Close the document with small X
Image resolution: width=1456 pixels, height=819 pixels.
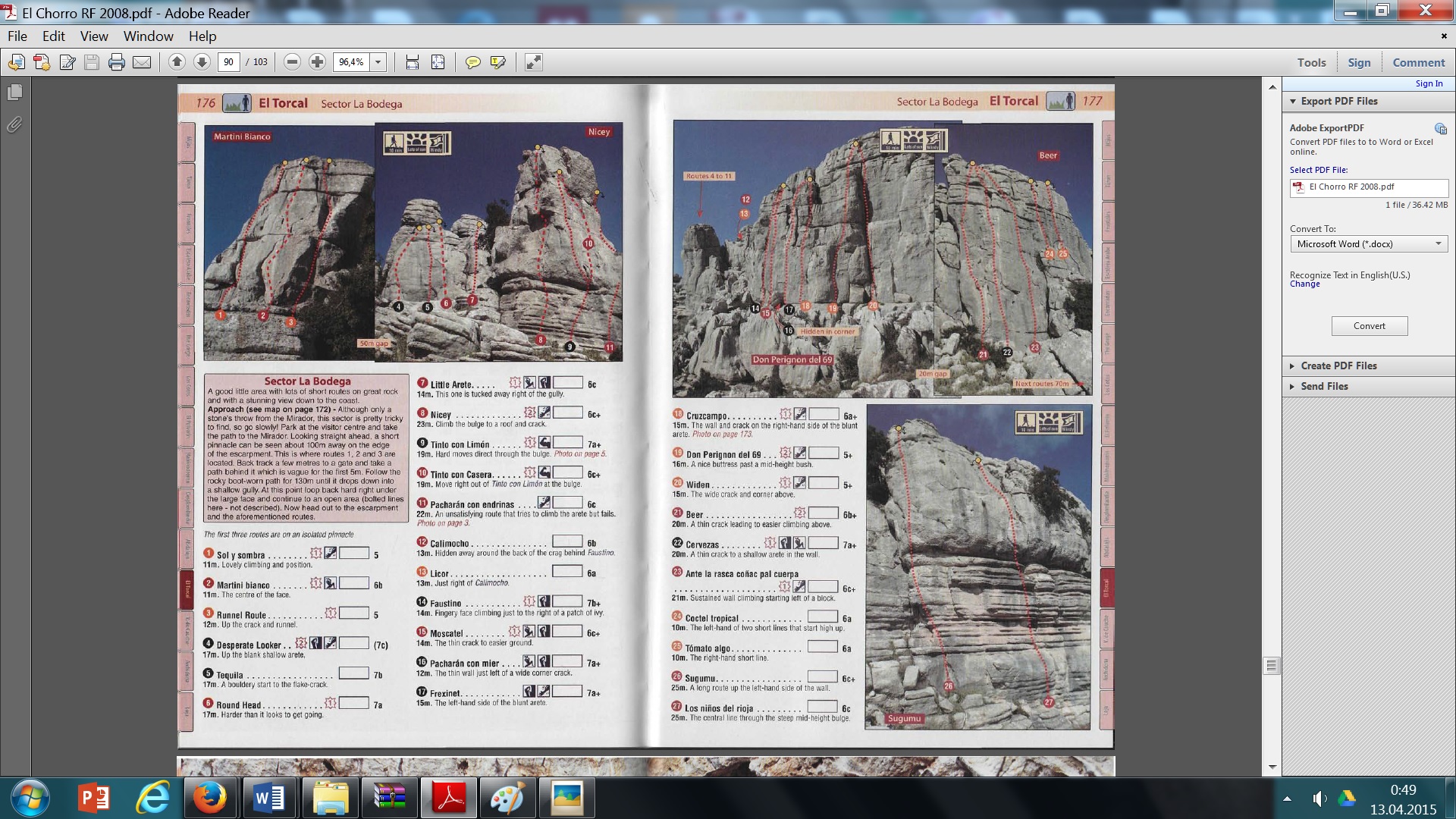[x=1443, y=36]
